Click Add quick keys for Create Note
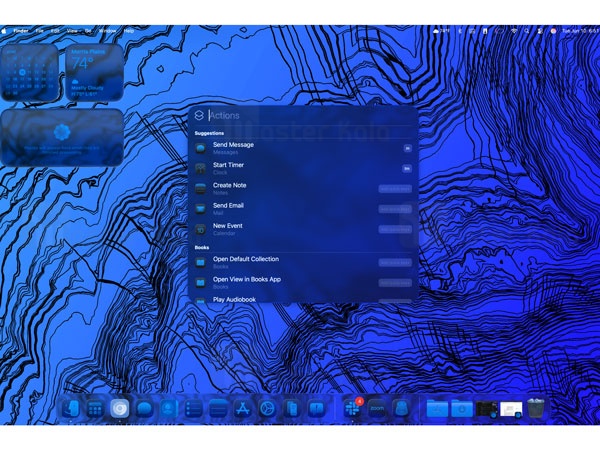 click(395, 189)
